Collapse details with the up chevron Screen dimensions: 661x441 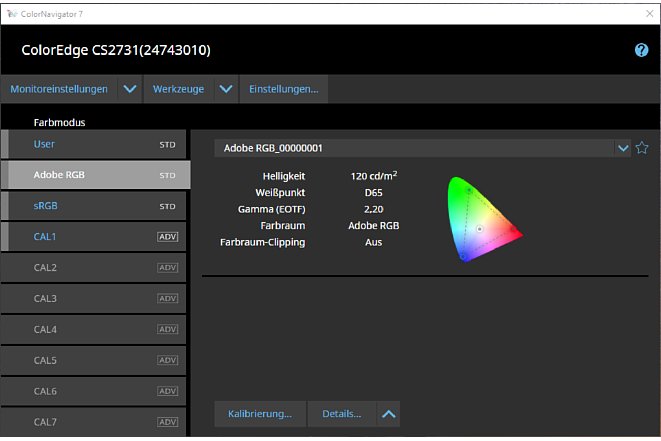tap(389, 414)
